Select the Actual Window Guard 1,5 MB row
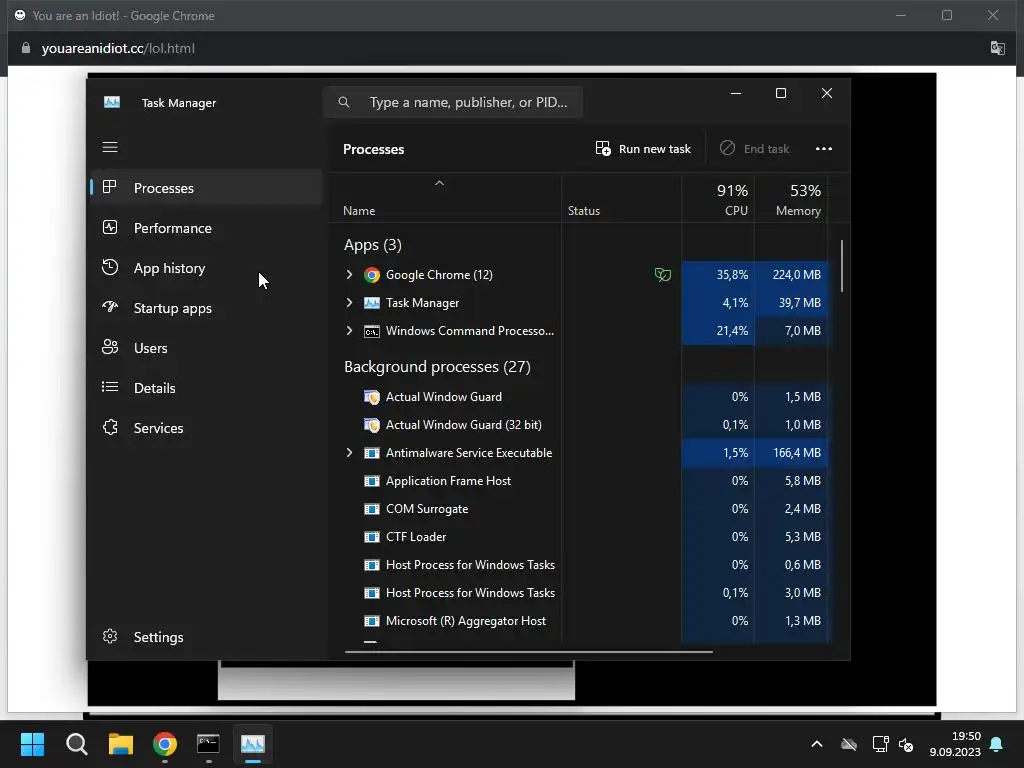This screenshot has height=768, width=1024. coord(578,396)
